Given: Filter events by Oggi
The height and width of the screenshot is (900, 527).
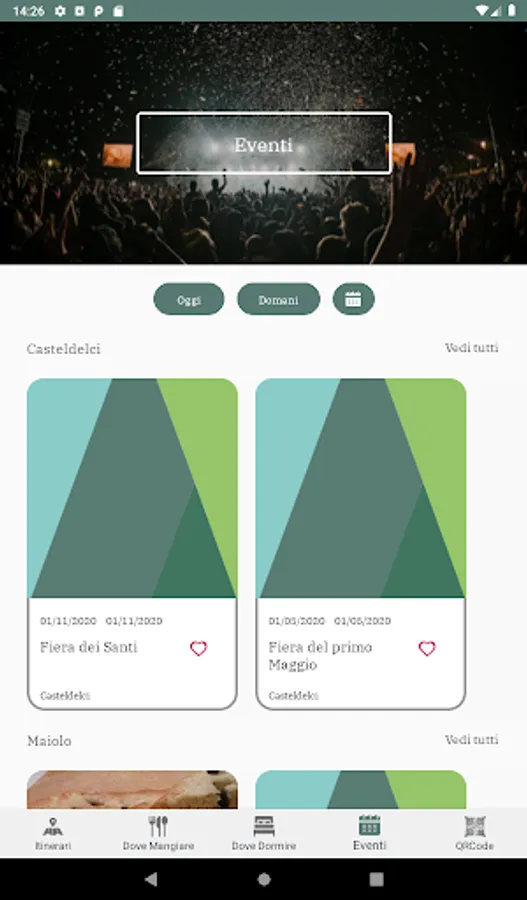Looking at the screenshot, I should click(x=189, y=299).
